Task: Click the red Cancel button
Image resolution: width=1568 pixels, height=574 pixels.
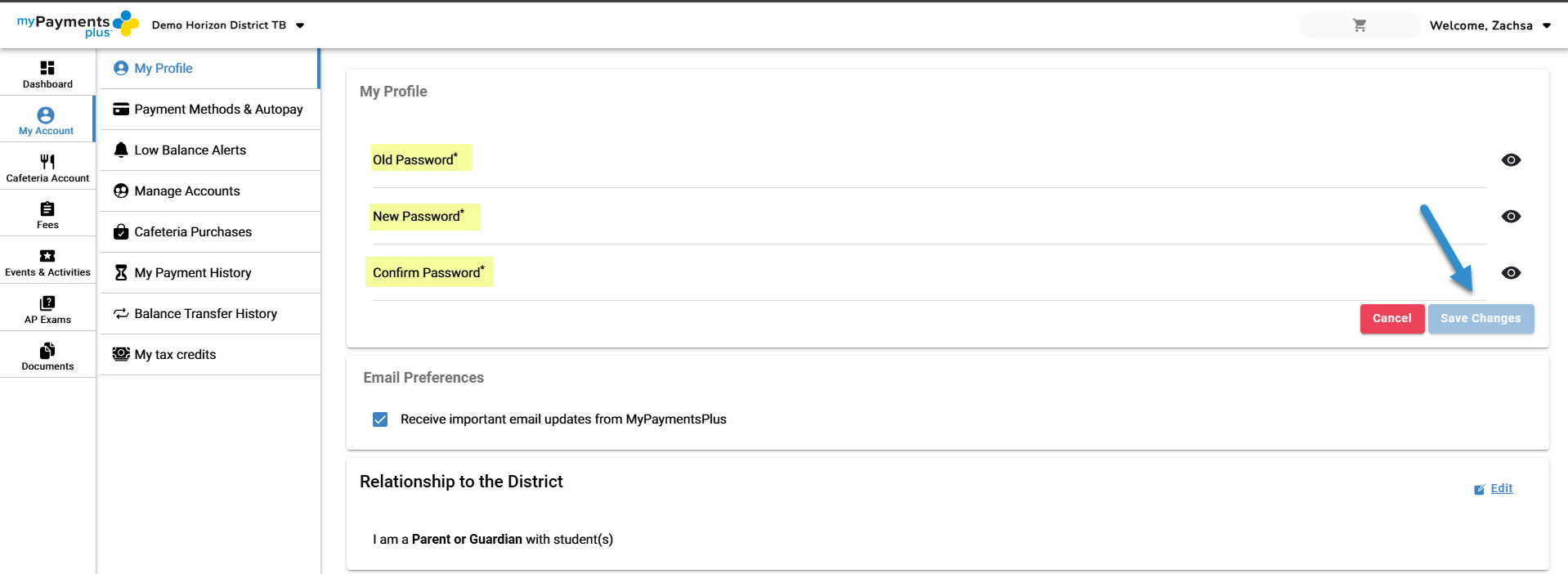Action: click(1391, 319)
